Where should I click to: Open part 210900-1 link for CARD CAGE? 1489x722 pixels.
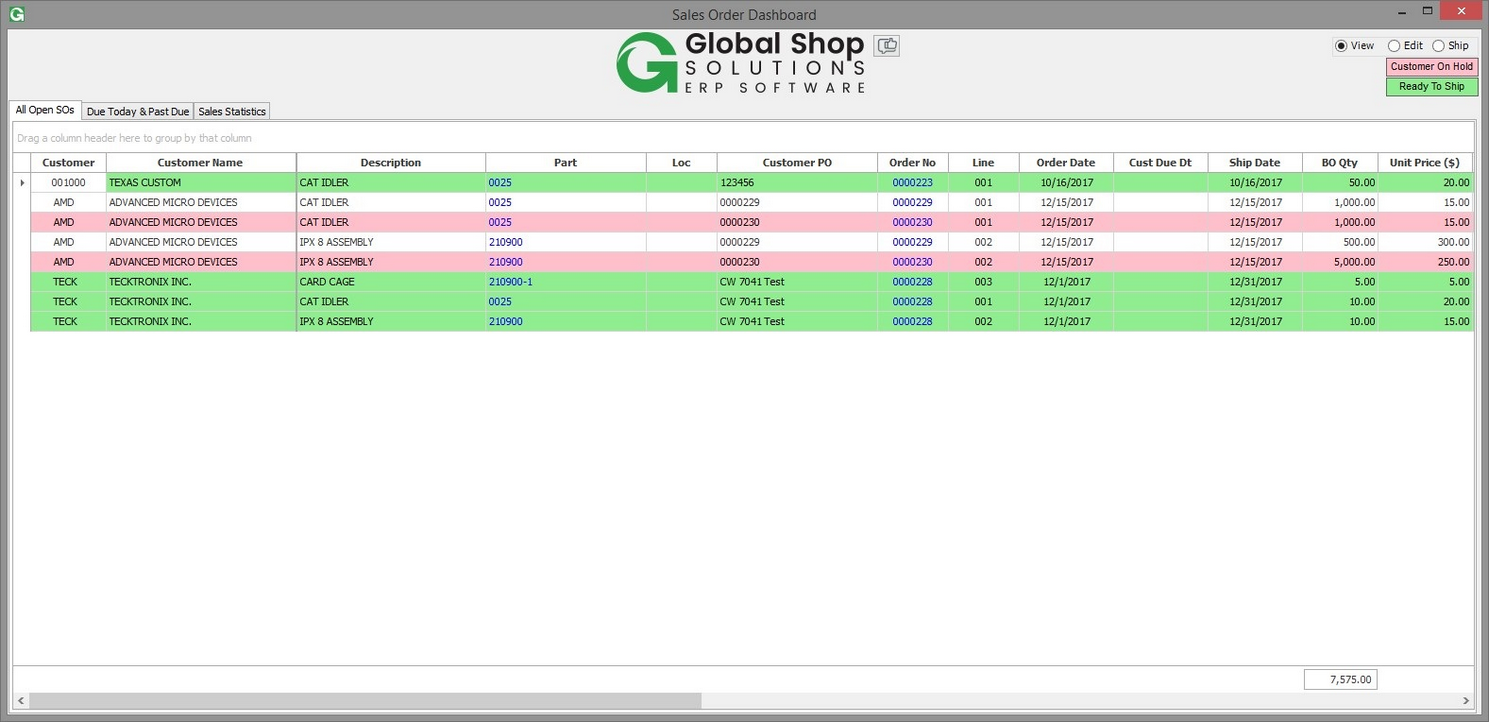[x=510, y=282]
